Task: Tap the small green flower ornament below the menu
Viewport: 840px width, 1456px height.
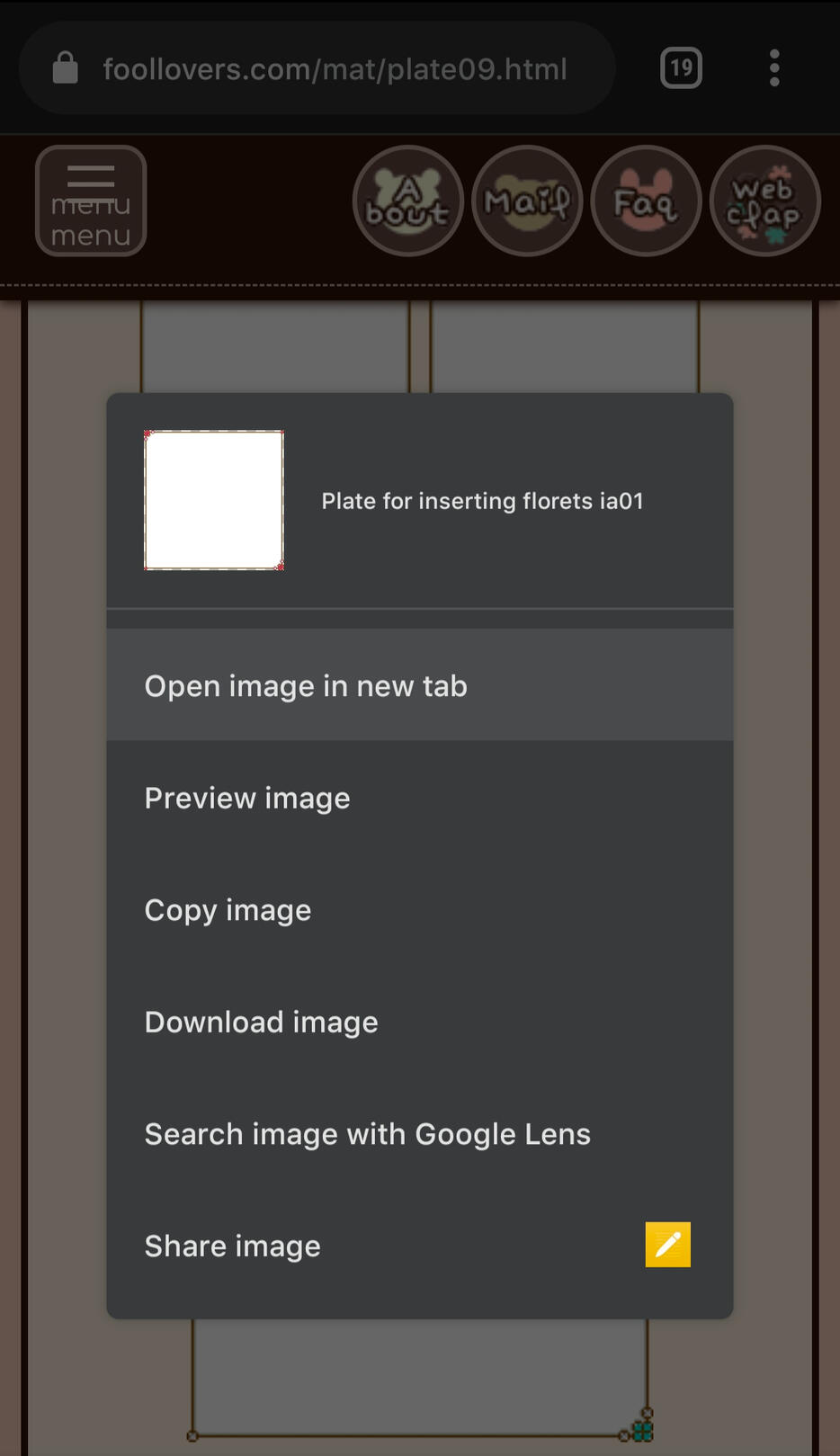Action: coord(642,1430)
